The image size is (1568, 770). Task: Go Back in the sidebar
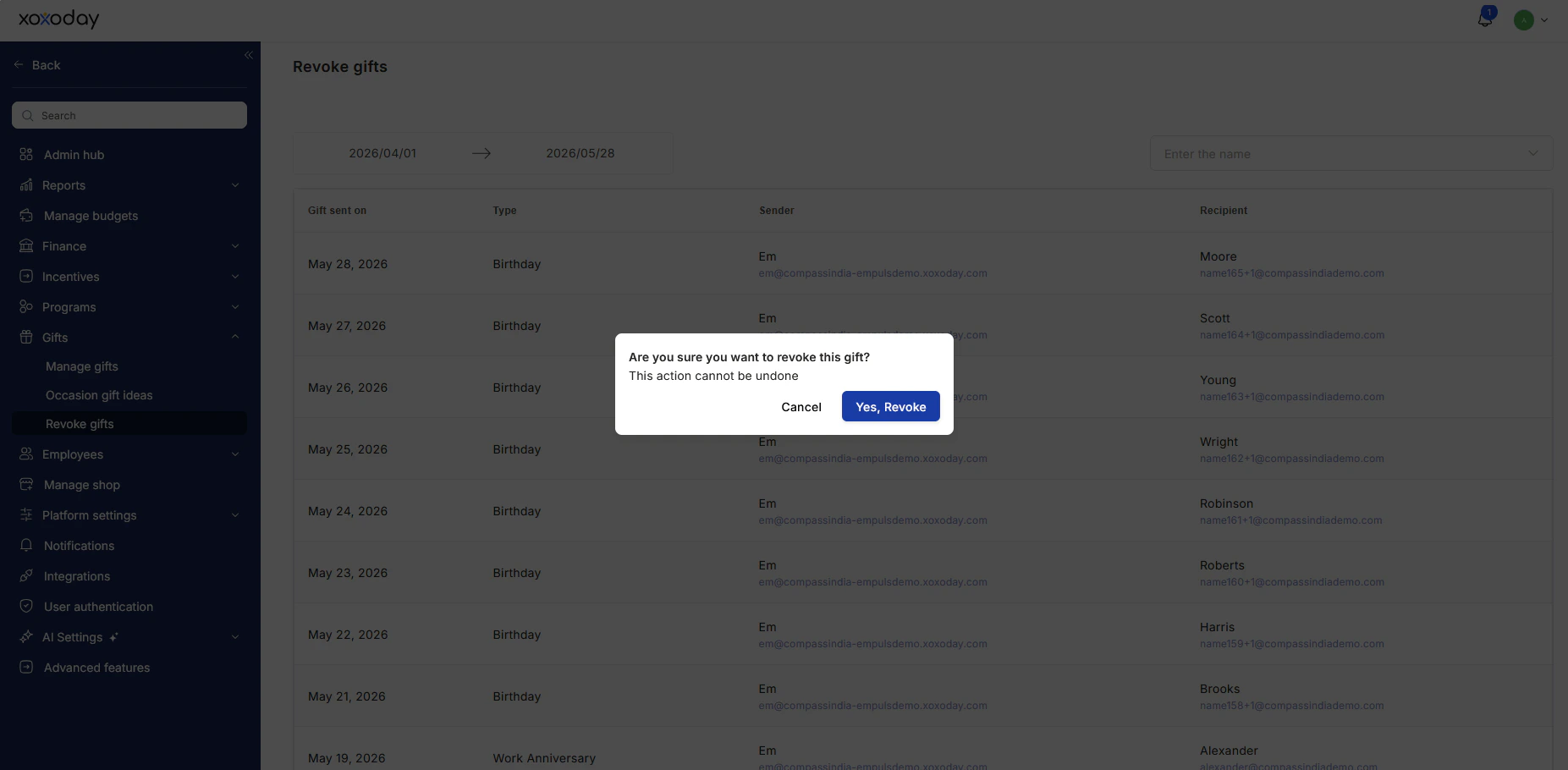point(46,65)
